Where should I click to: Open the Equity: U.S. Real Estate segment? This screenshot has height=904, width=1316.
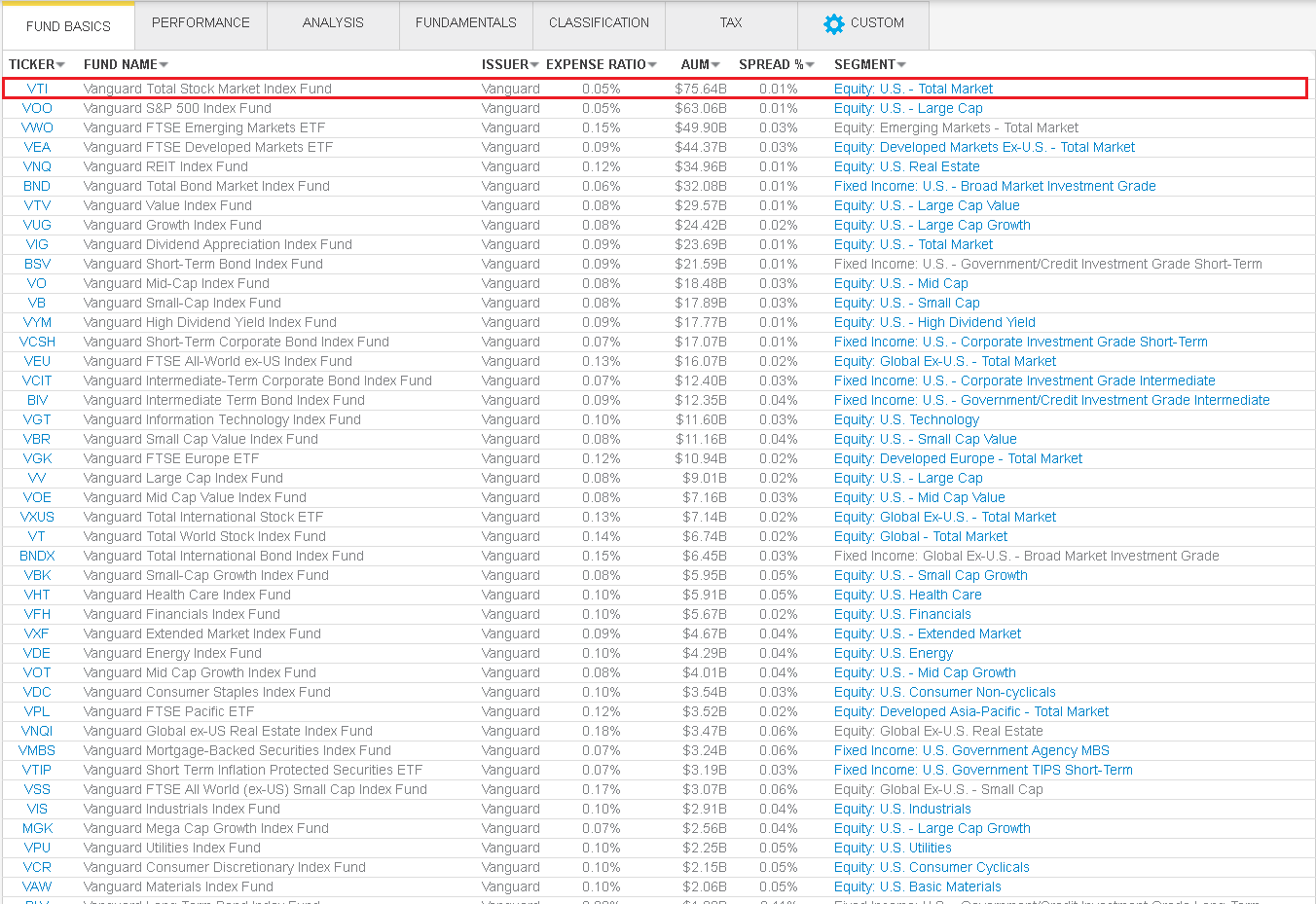pos(906,166)
